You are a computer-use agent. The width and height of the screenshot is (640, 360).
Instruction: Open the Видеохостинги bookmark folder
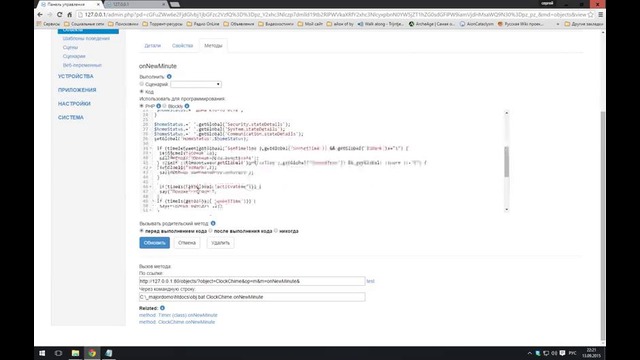276,24
